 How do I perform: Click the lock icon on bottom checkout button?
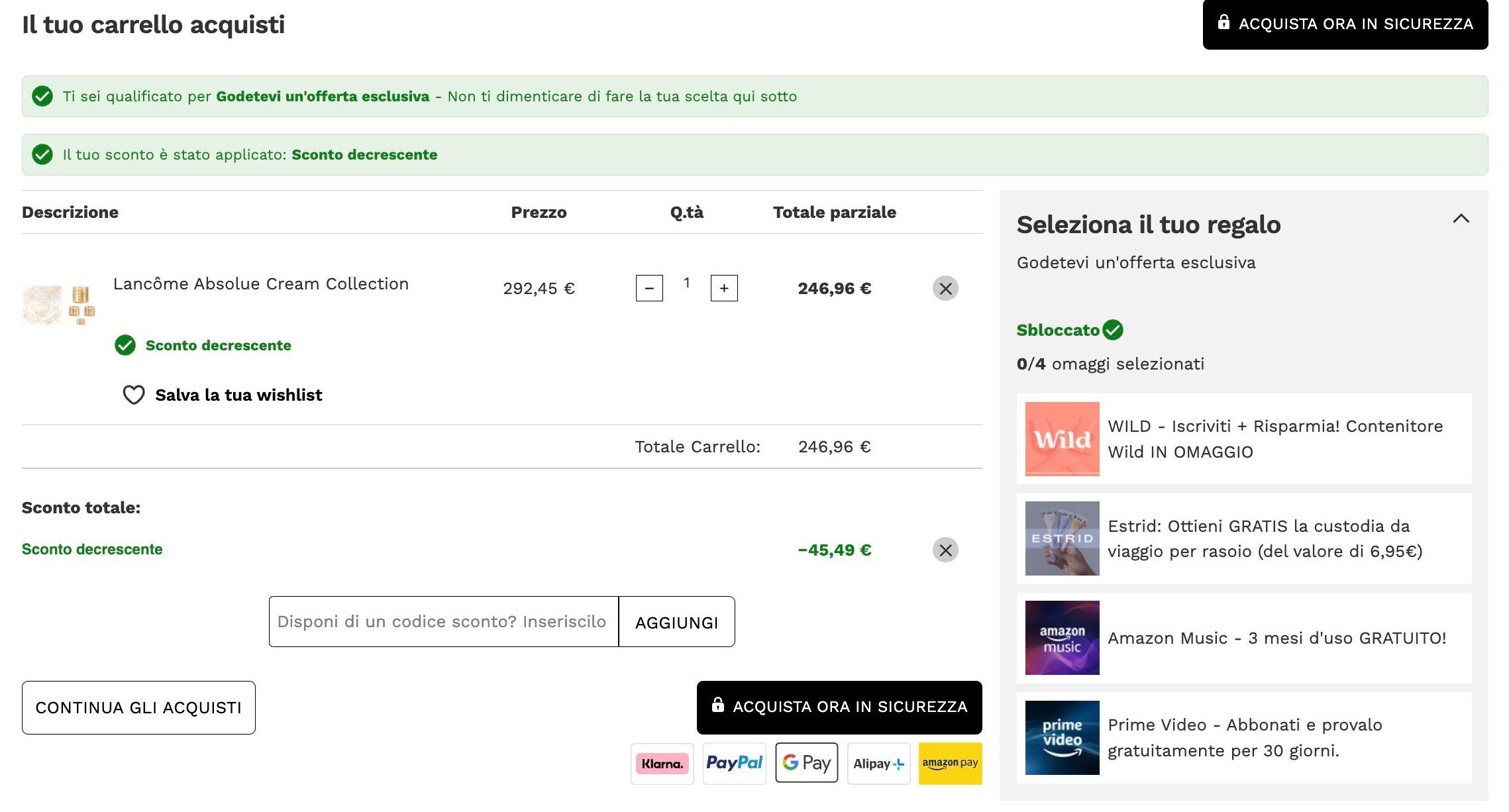tap(717, 705)
